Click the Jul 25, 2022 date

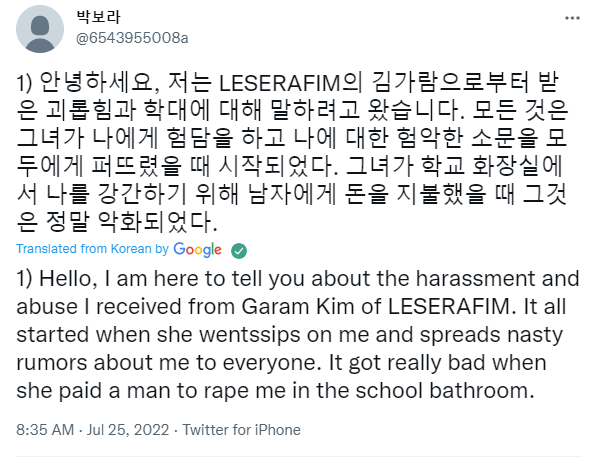point(128,430)
